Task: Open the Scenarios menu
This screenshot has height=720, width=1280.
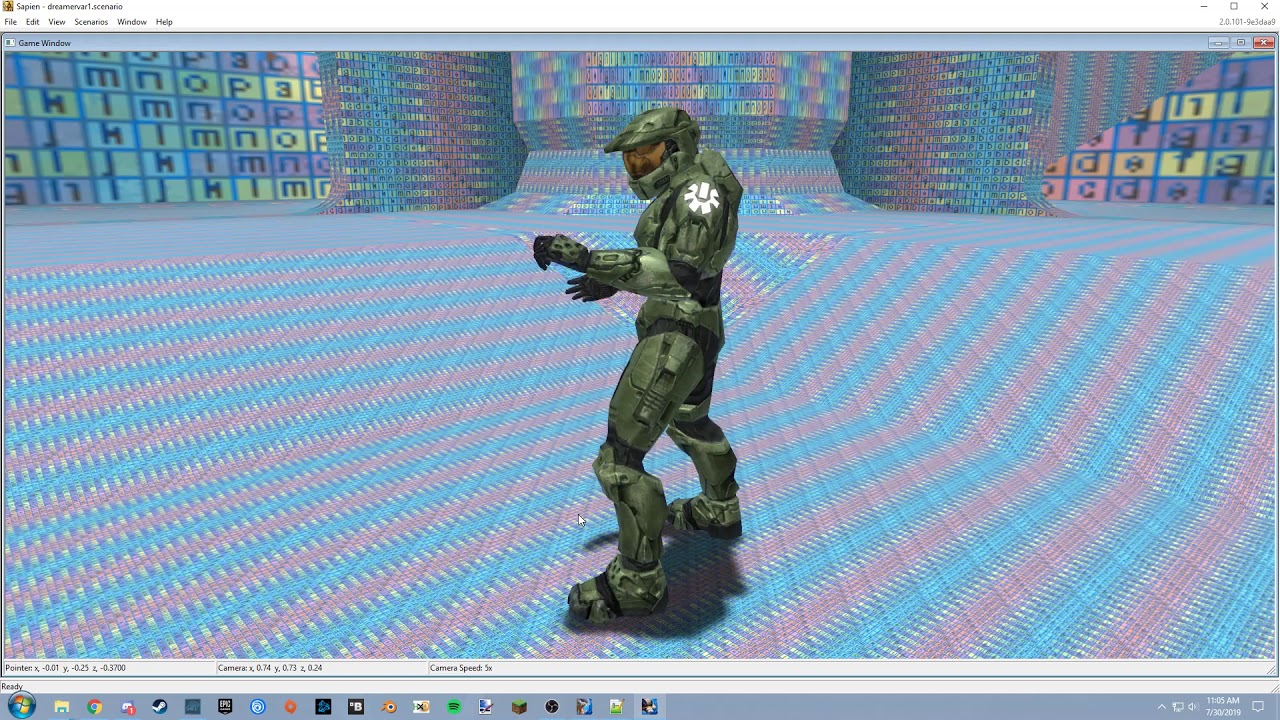Action: point(91,22)
